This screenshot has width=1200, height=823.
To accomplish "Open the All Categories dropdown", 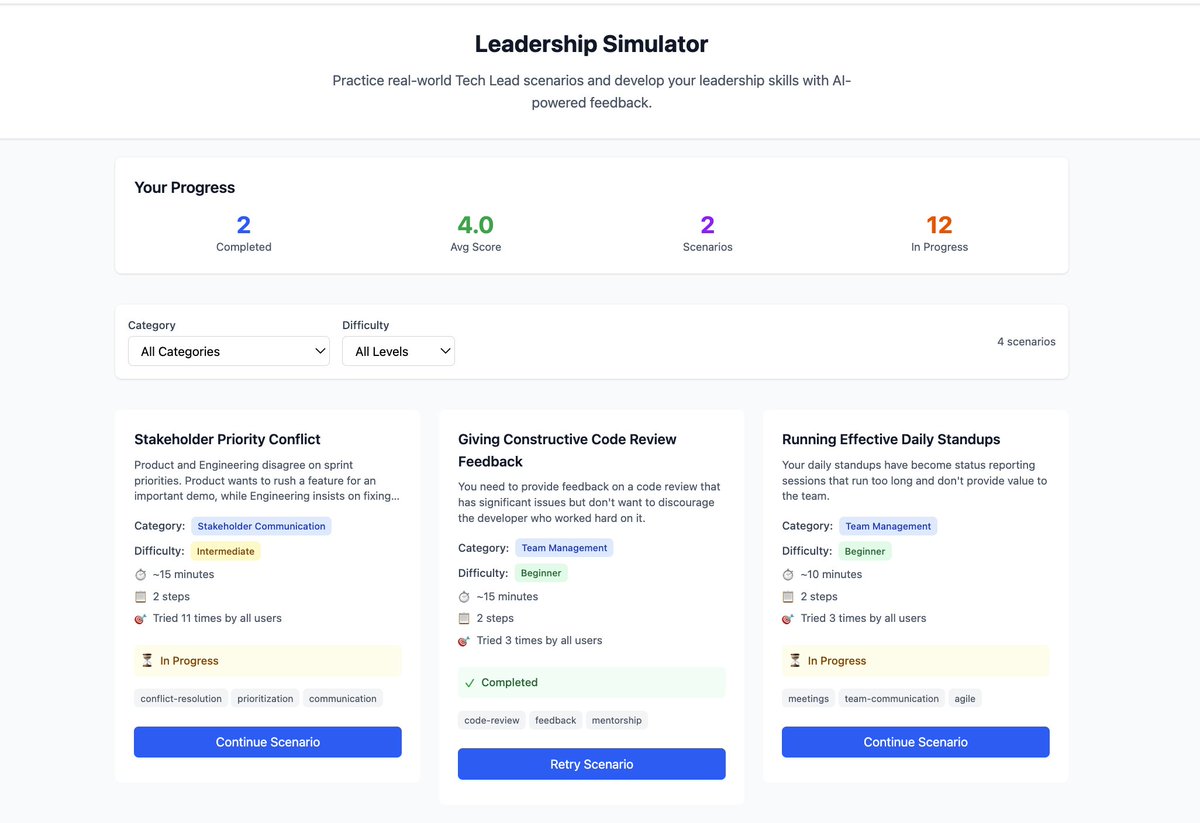I will [229, 351].
